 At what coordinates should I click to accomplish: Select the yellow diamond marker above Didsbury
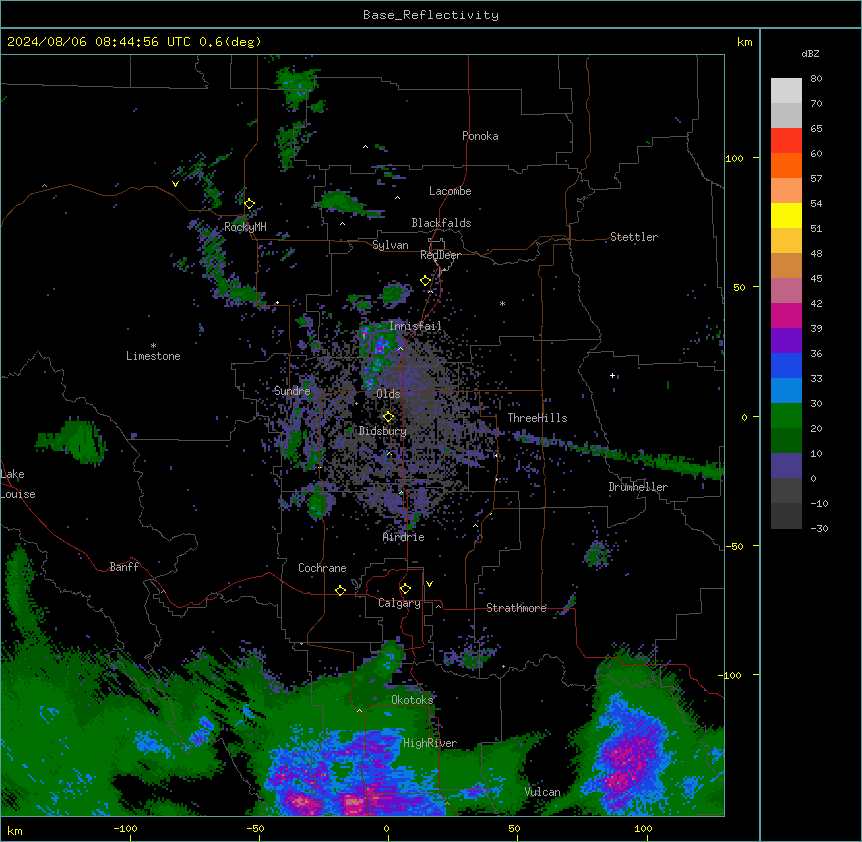(388, 417)
